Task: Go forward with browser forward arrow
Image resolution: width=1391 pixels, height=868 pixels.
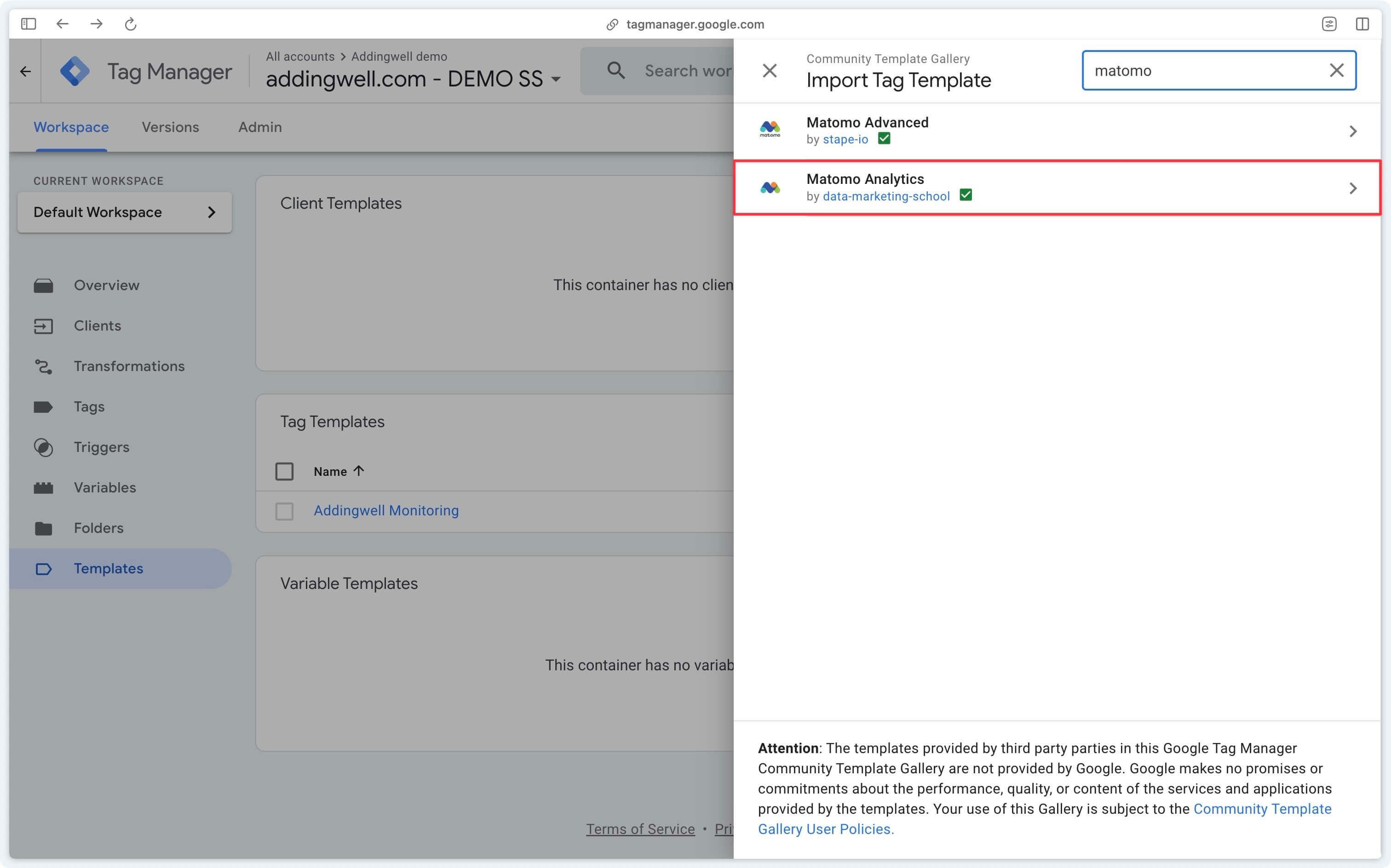Action: point(97,23)
